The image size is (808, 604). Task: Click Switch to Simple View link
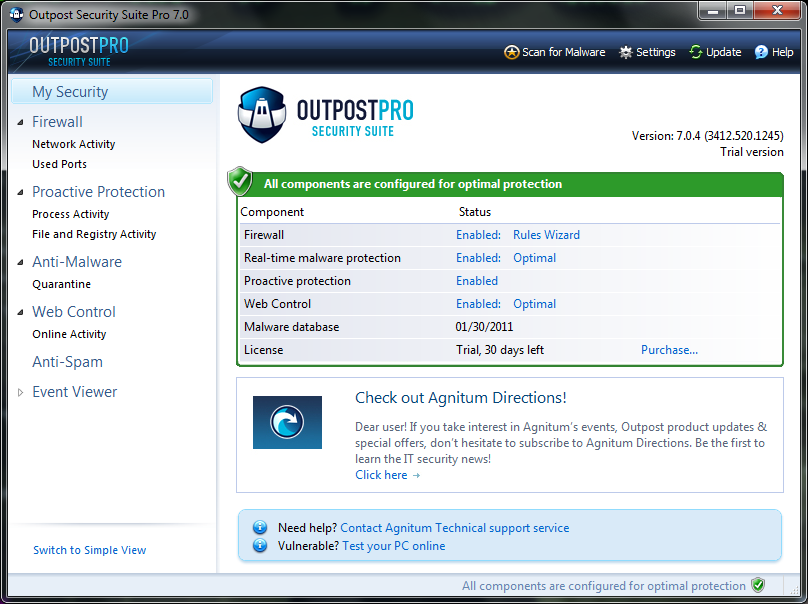(90, 550)
